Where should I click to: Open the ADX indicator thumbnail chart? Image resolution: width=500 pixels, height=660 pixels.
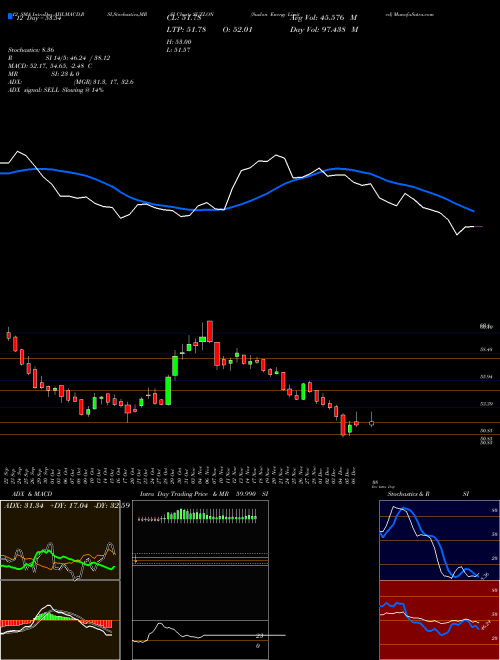(x=60, y=540)
